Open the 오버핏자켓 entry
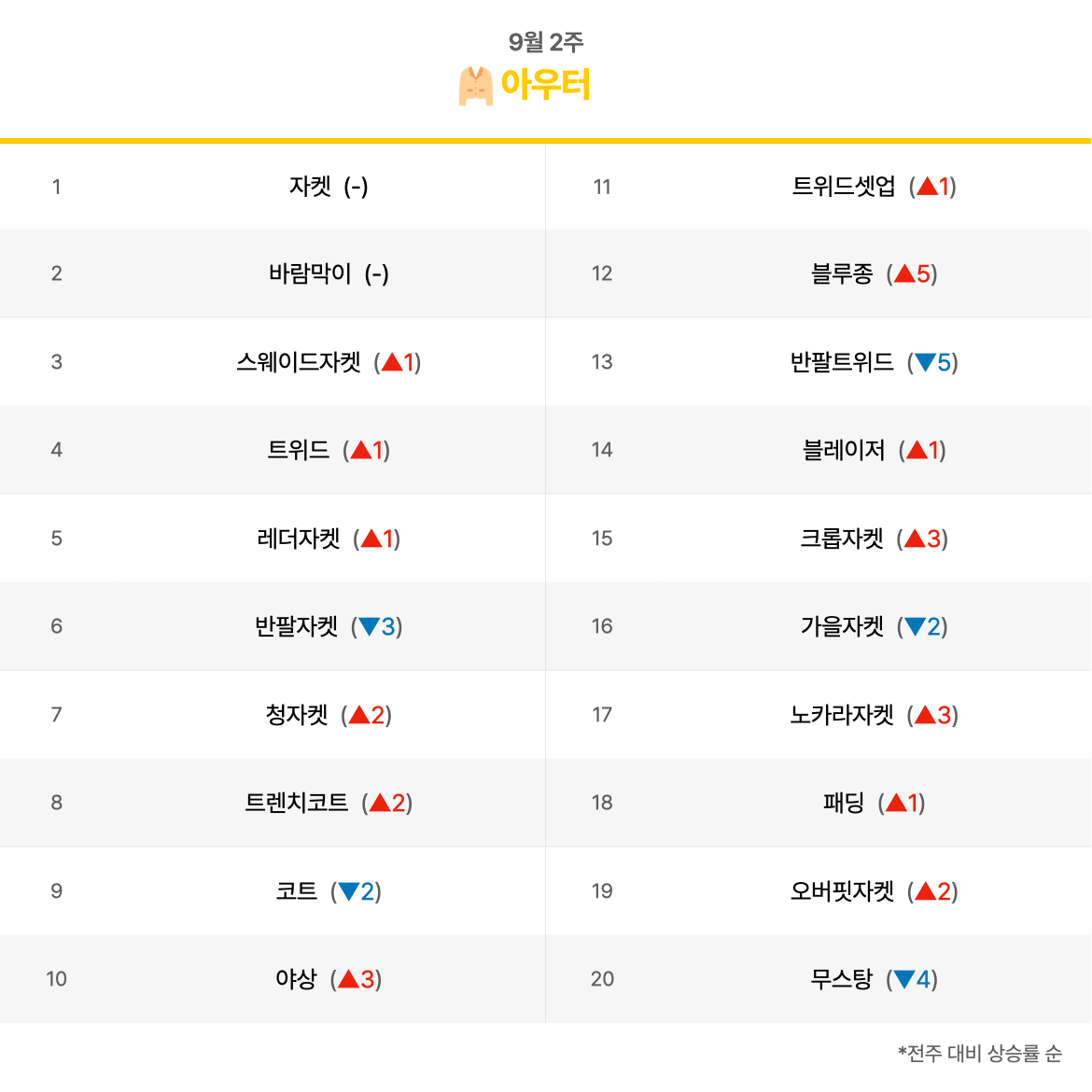 coord(842,890)
